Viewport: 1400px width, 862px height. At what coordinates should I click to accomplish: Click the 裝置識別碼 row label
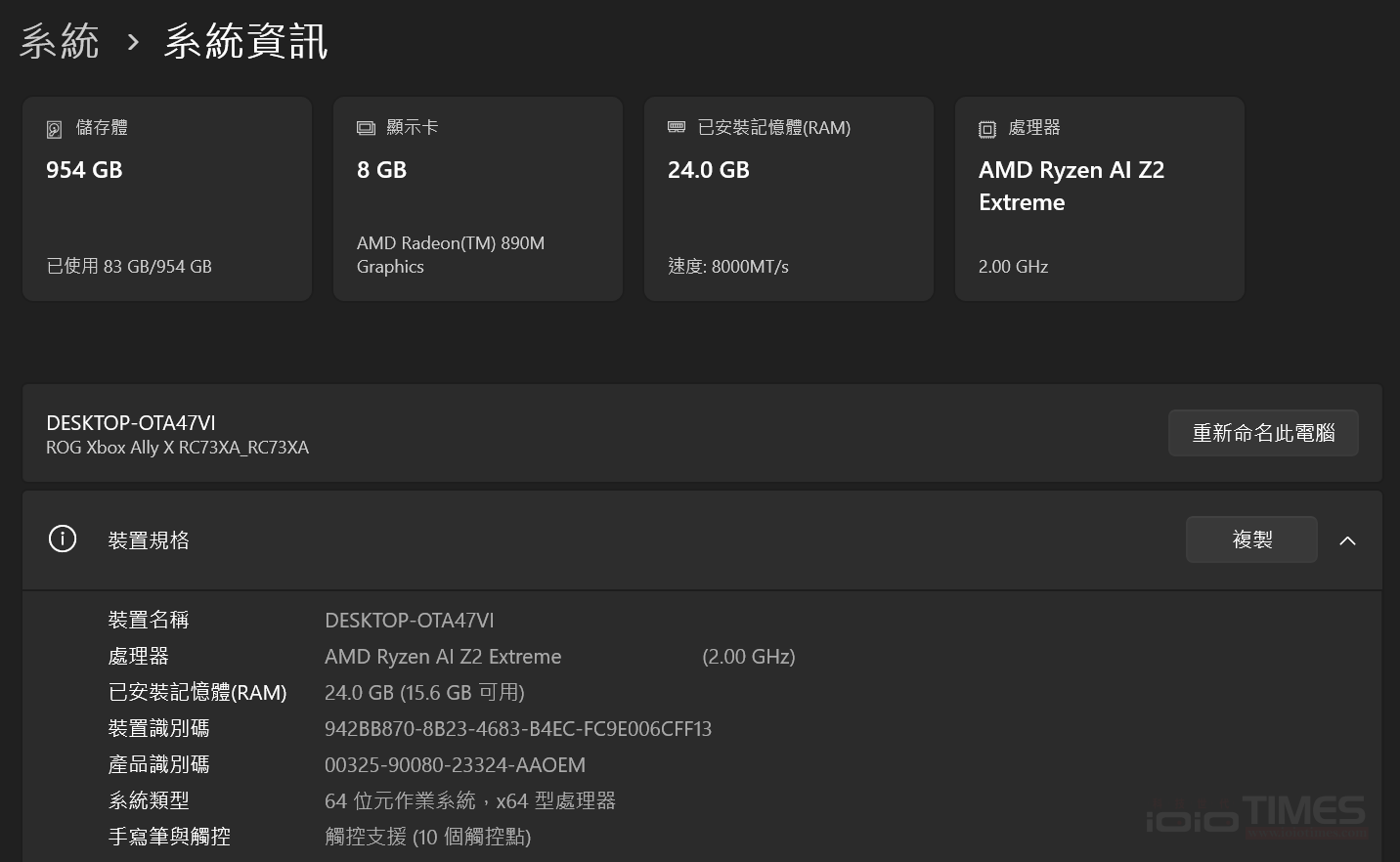pyautogui.click(x=158, y=729)
